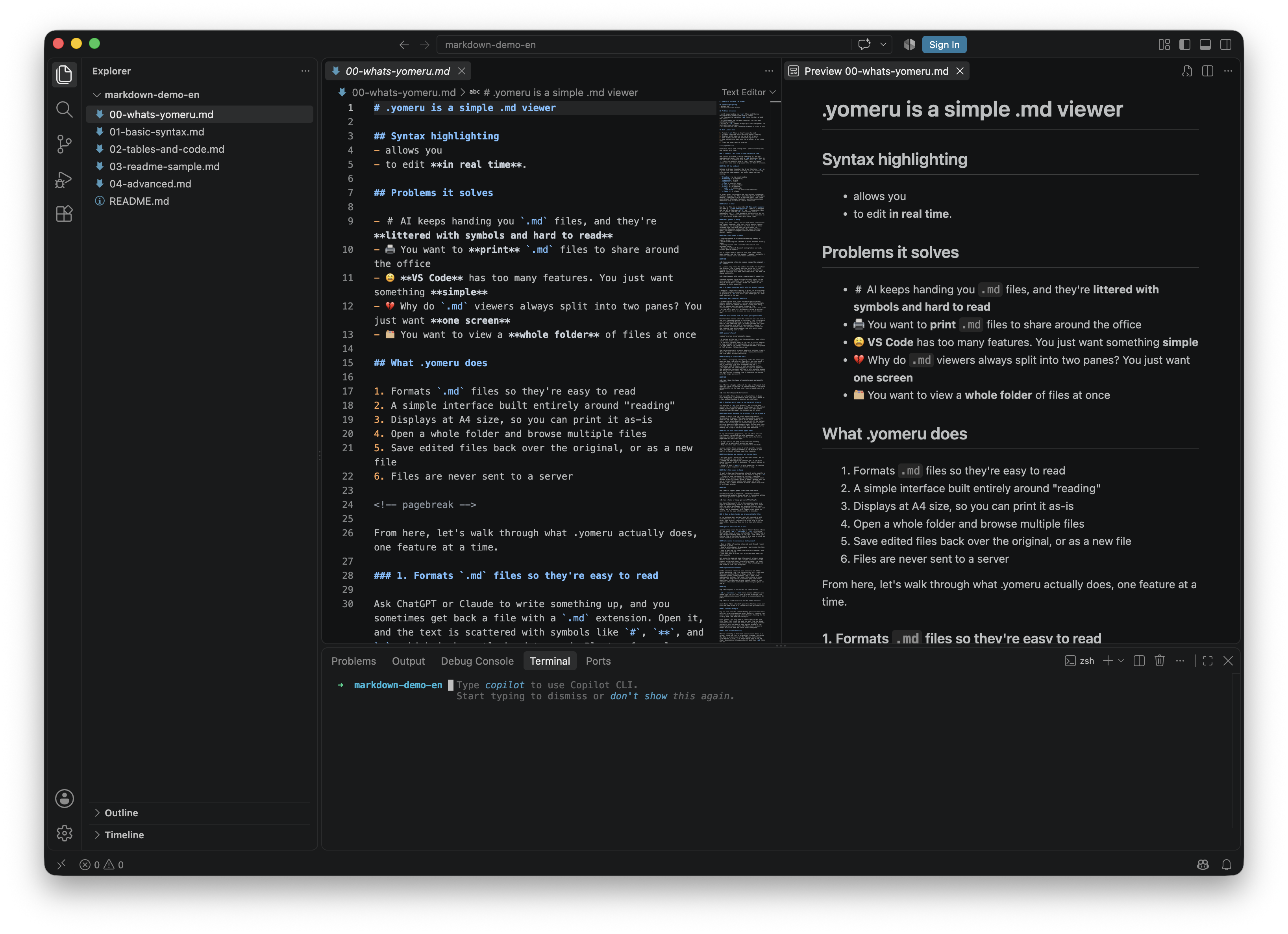Go back with the left arrow
Viewport: 1288px width, 934px height.
(x=404, y=44)
